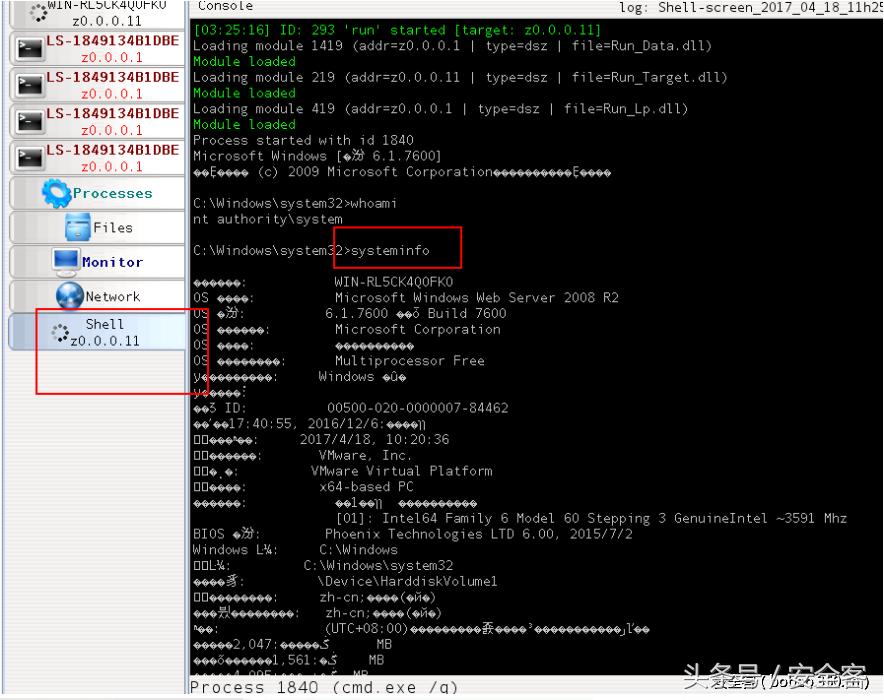Select the WIN-RL5CK4QOFKO z0.0.0.11 entry label

[x=107, y=14]
